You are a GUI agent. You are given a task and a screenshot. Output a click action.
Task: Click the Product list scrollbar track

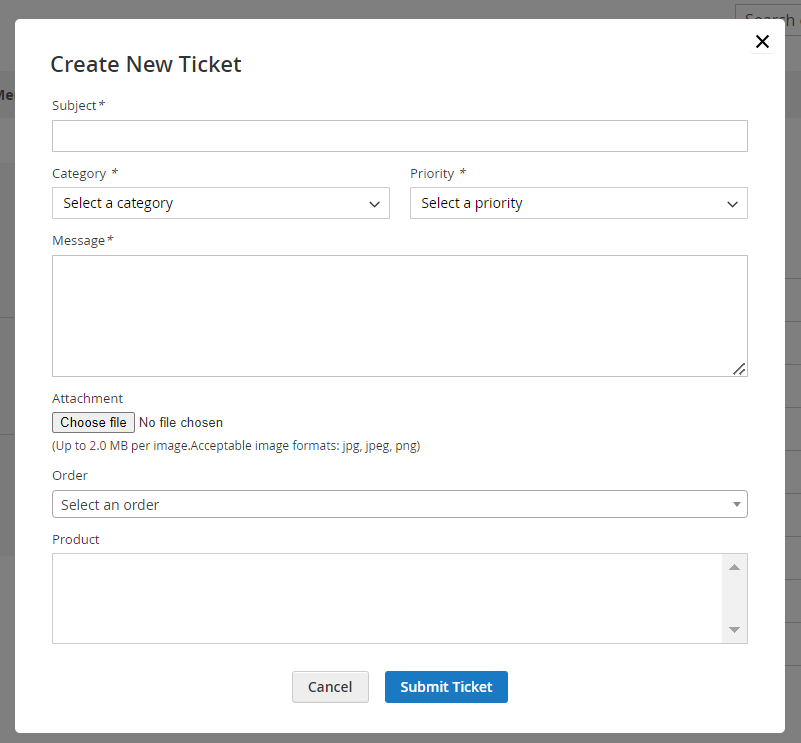pyautogui.click(x=735, y=597)
